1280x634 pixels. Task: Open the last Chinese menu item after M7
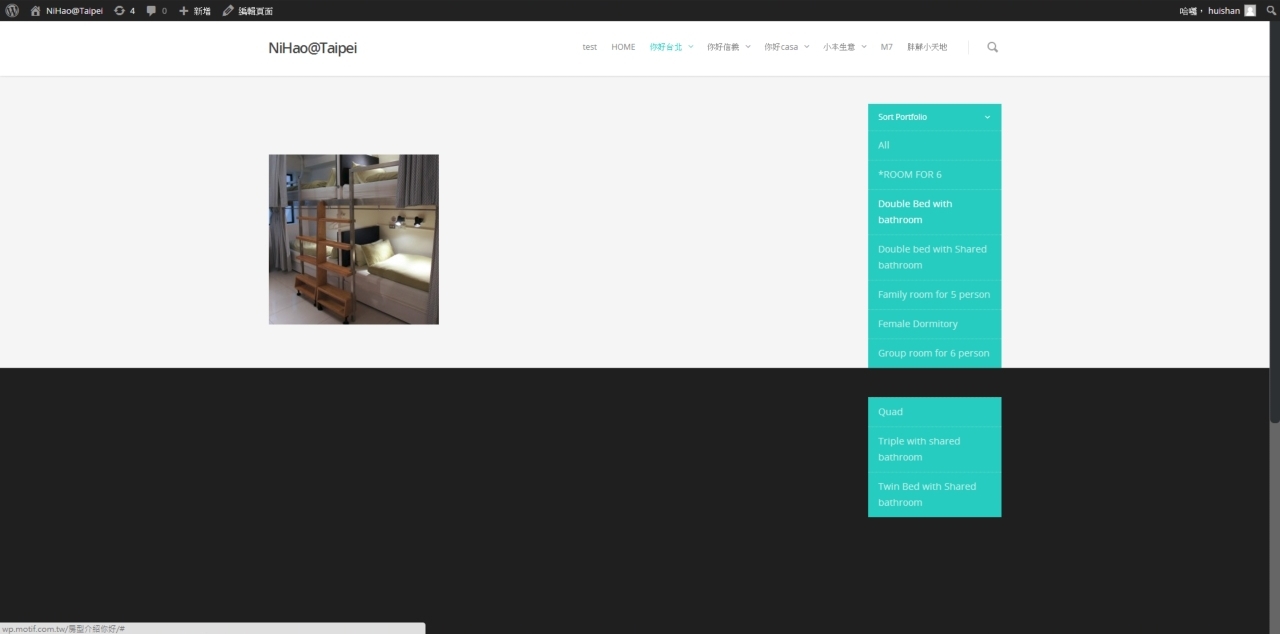click(x=927, y=47)
